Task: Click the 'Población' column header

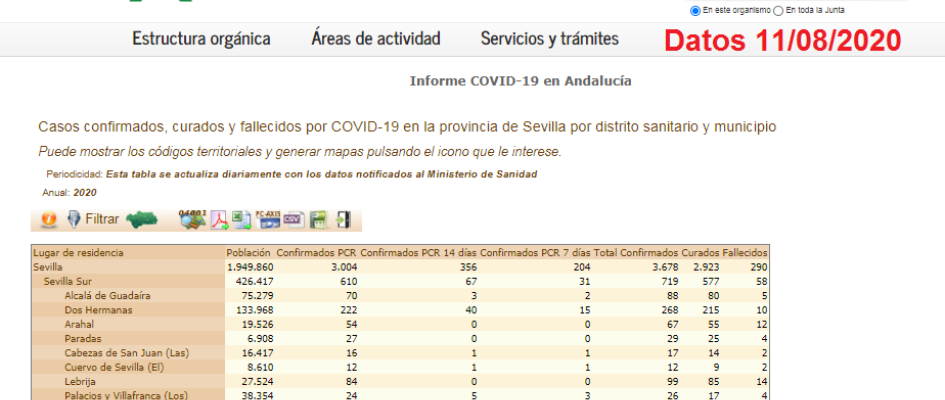Action: (248, 253)
